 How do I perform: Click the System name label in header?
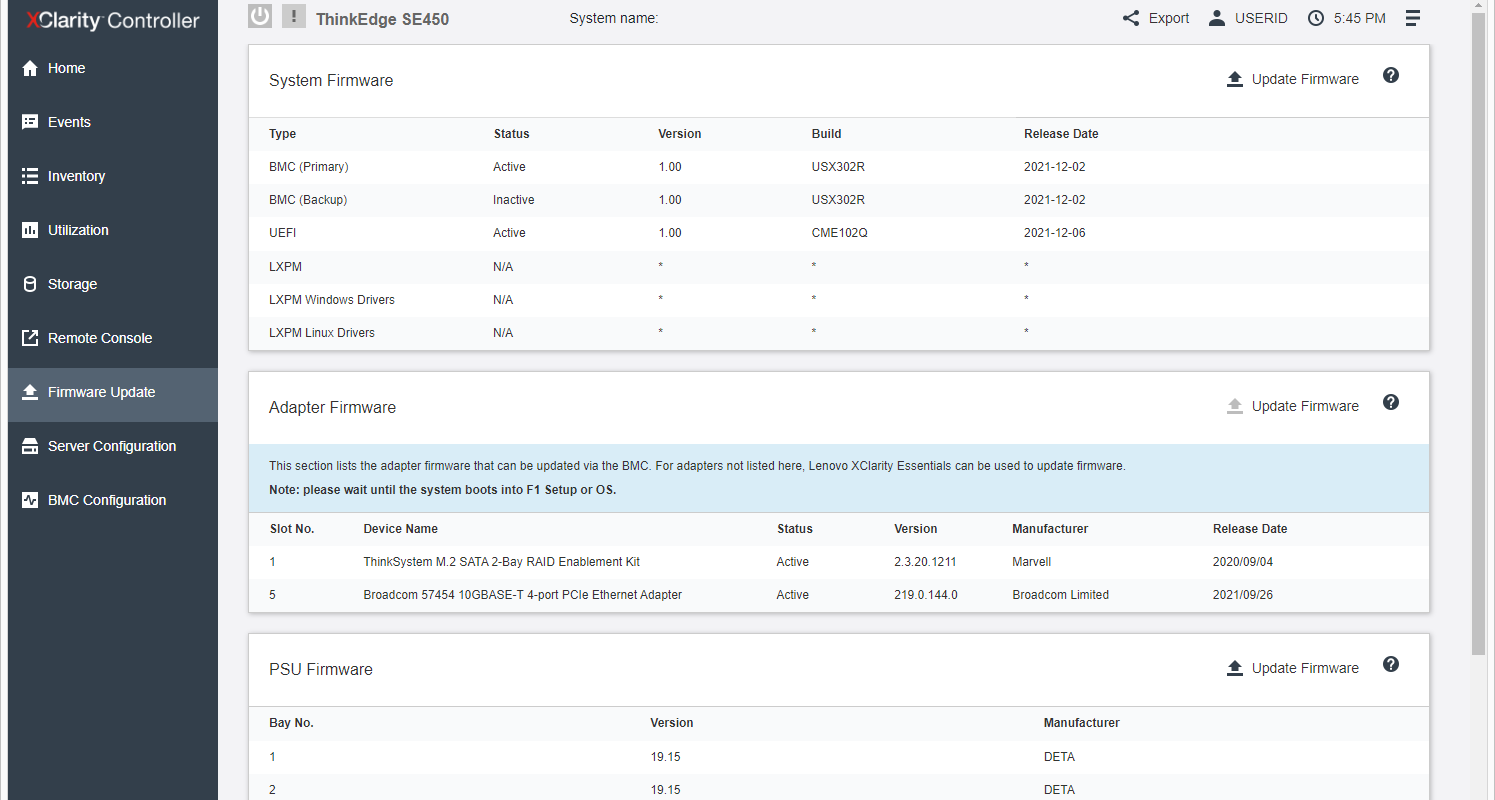click(614, 18)
